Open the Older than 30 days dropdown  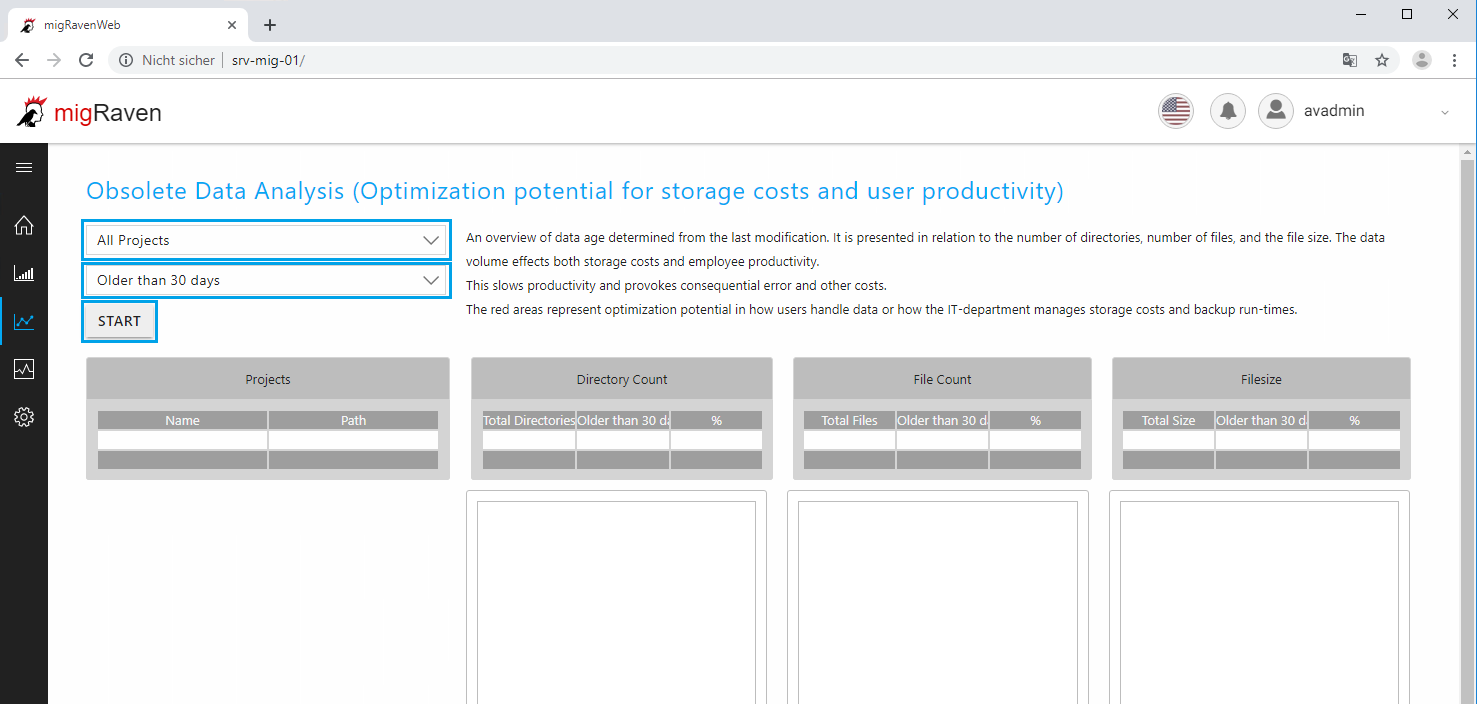pyautogui.click(x=266, y=280)
